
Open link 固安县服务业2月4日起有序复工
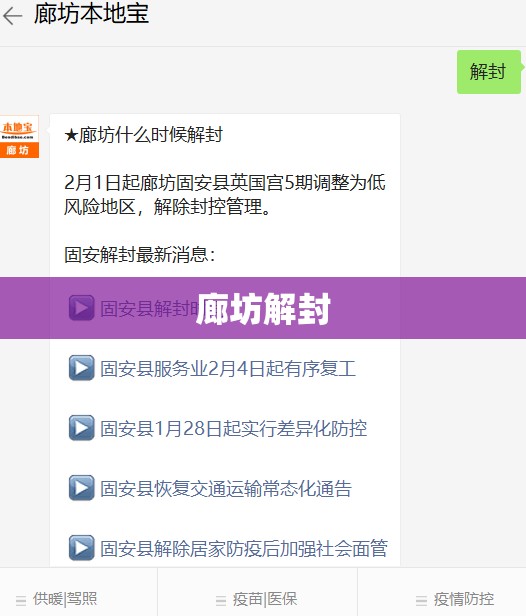click(228, 368)
